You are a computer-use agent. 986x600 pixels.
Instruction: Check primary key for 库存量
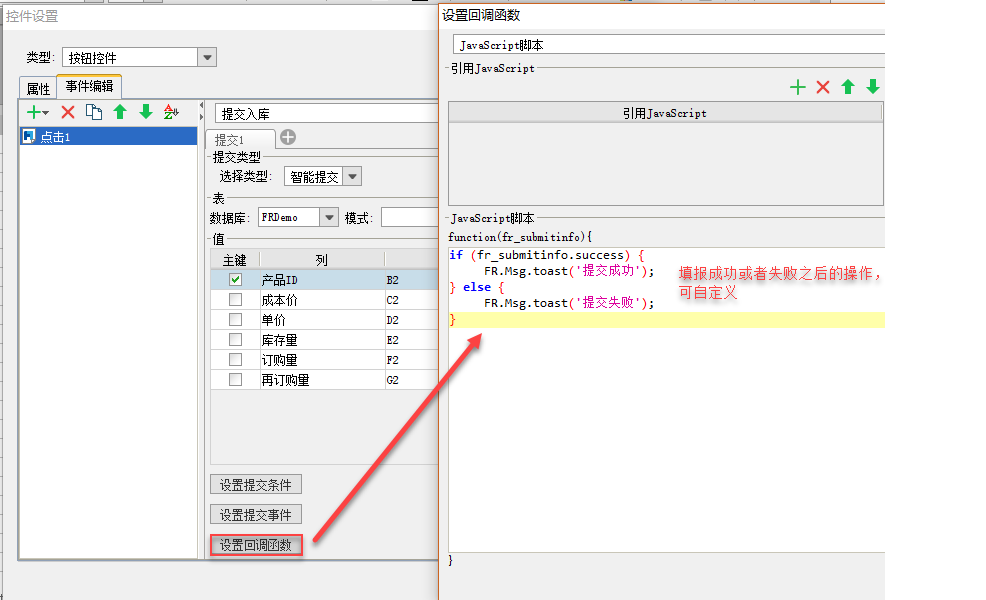pyautogui.click(x=235, y=340)
